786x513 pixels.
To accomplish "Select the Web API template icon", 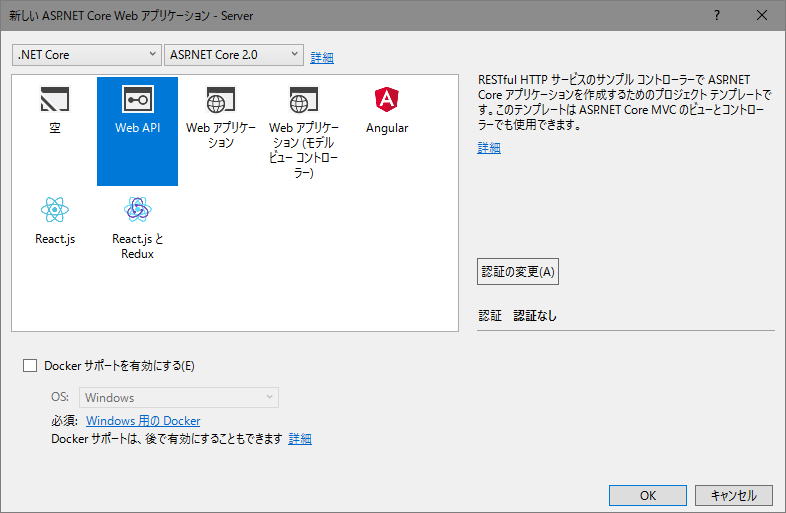I will (x=137, y=99).
